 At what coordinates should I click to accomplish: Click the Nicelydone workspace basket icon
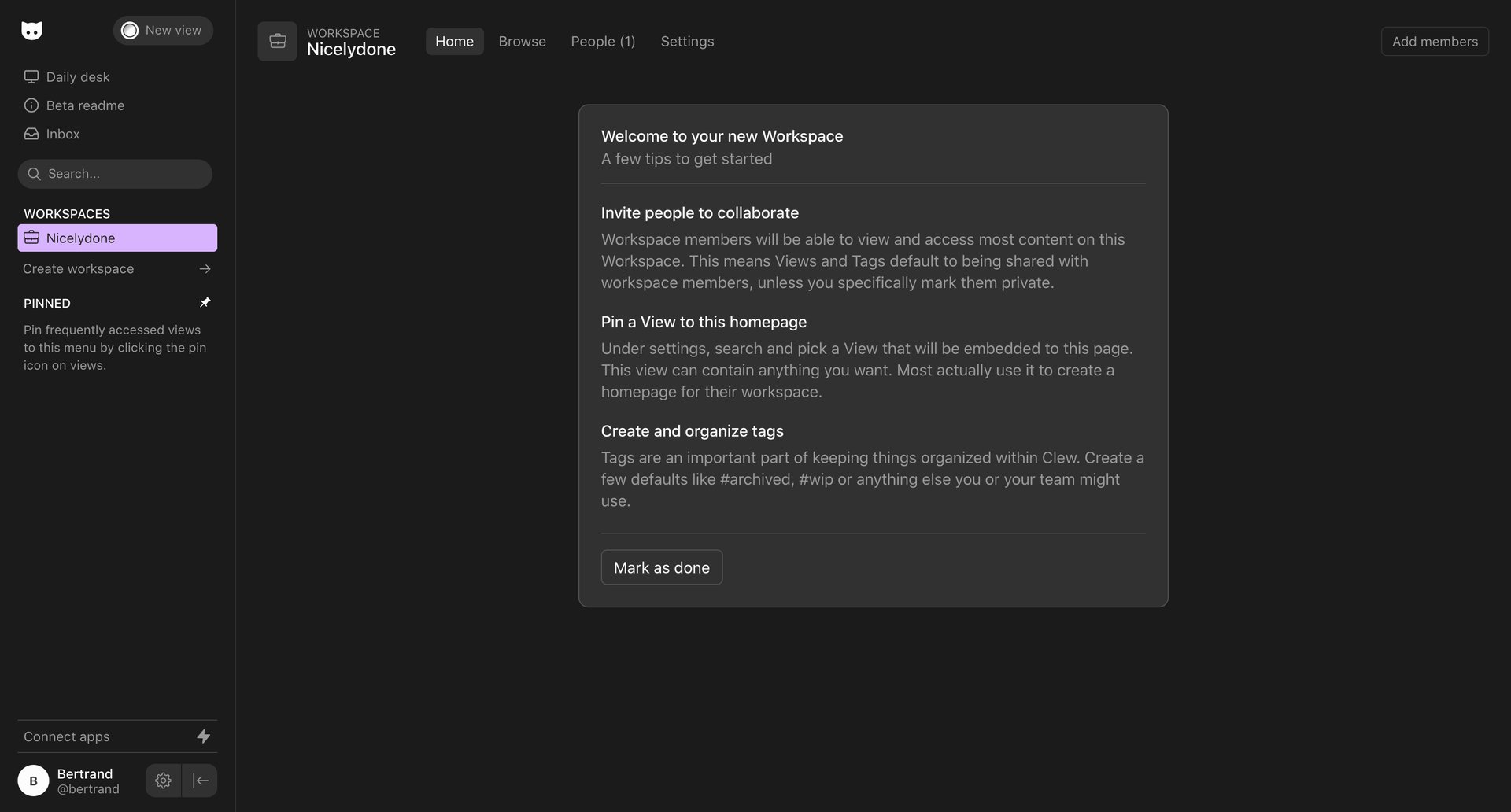pos(31,238)
